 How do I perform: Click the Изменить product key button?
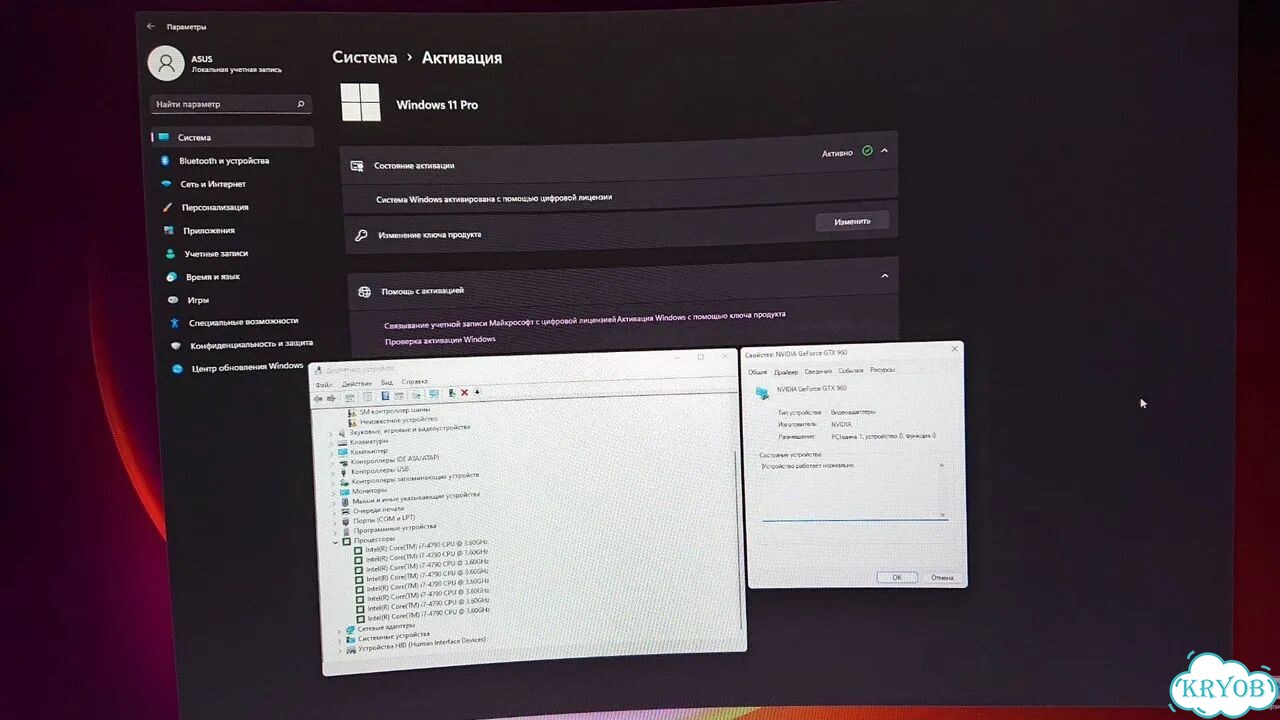852,221
